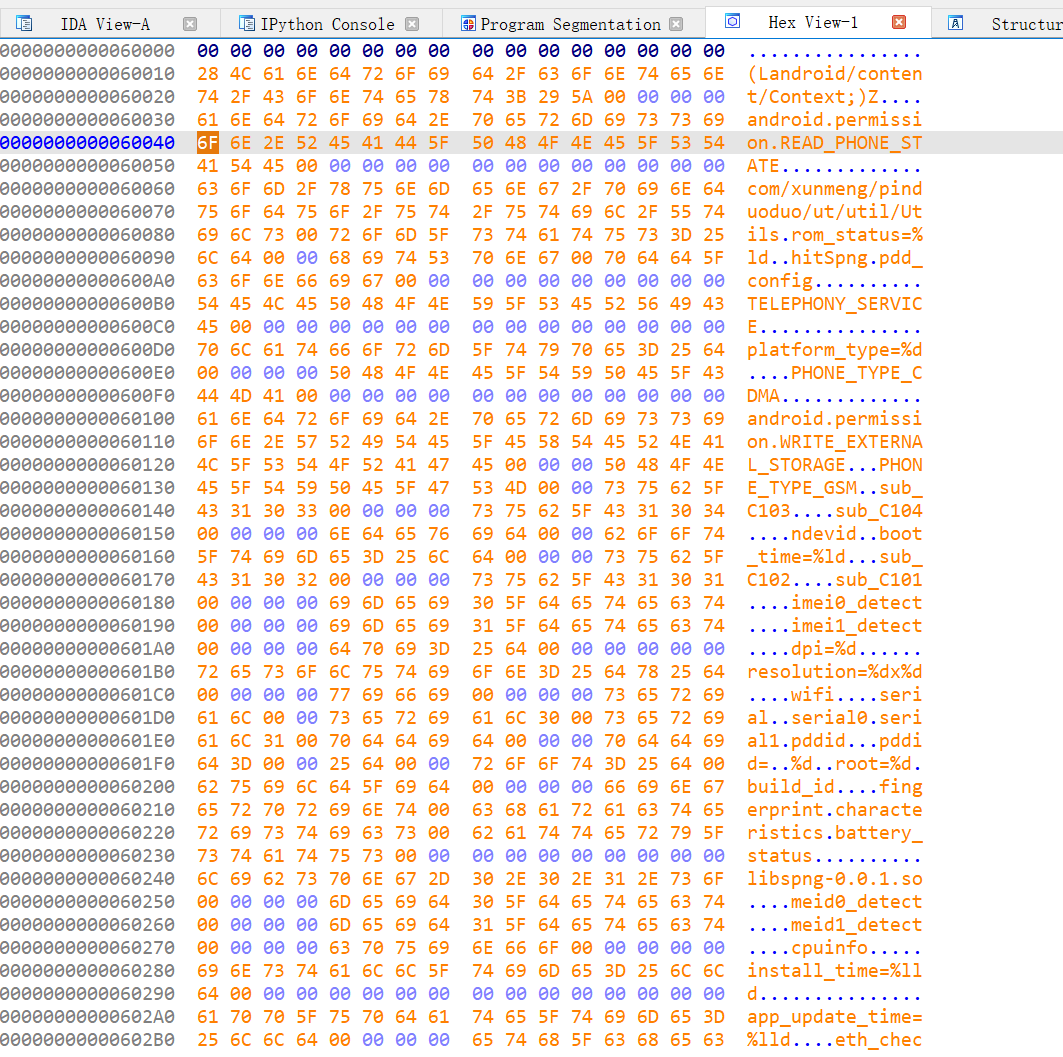Click ASCII text 'libspng-0.0.1.so'

pos(835,879)
